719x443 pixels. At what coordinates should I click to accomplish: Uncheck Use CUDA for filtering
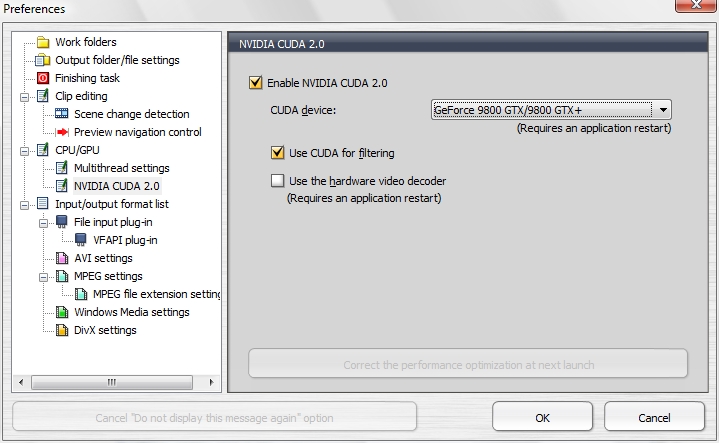278,153
